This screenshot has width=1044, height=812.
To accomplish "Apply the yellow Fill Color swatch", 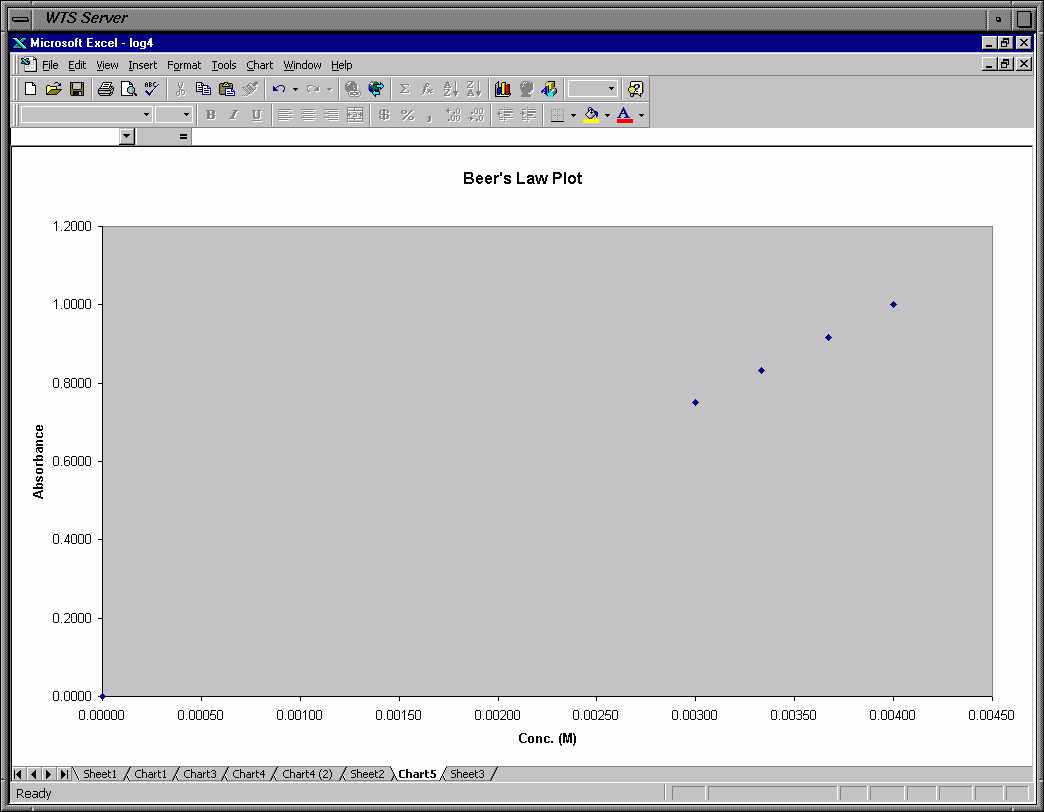I will pyautogui.click(x=591, y=115).
